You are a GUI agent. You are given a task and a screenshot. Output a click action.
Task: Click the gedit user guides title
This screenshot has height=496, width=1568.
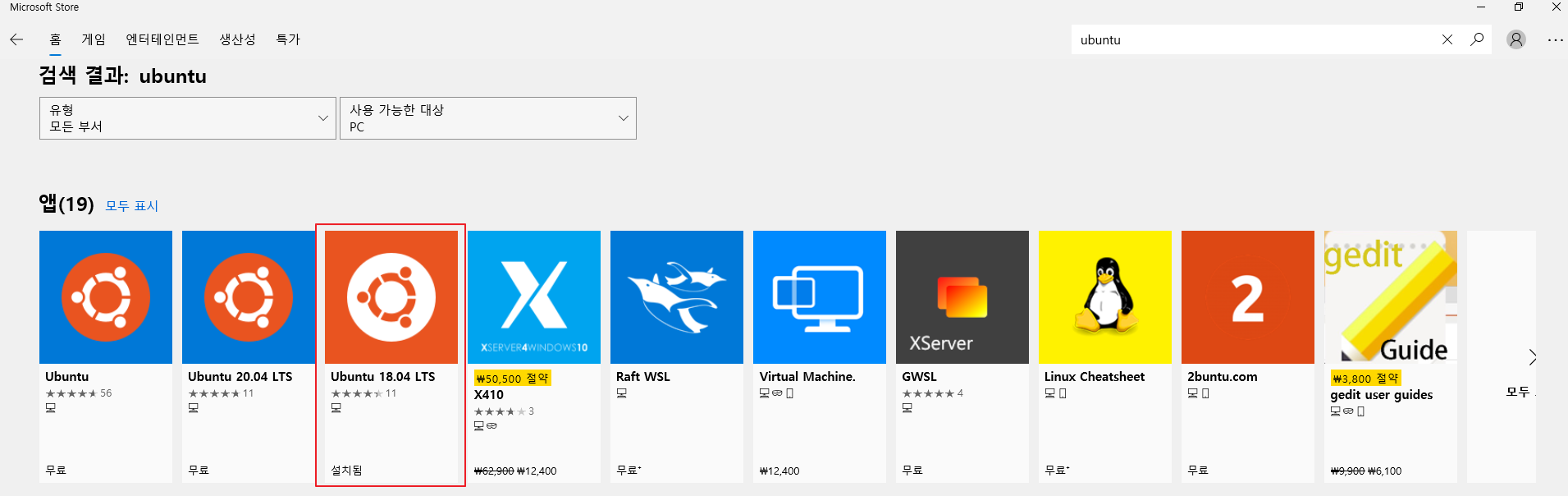pyautogui.click(x=1382, y=395)
